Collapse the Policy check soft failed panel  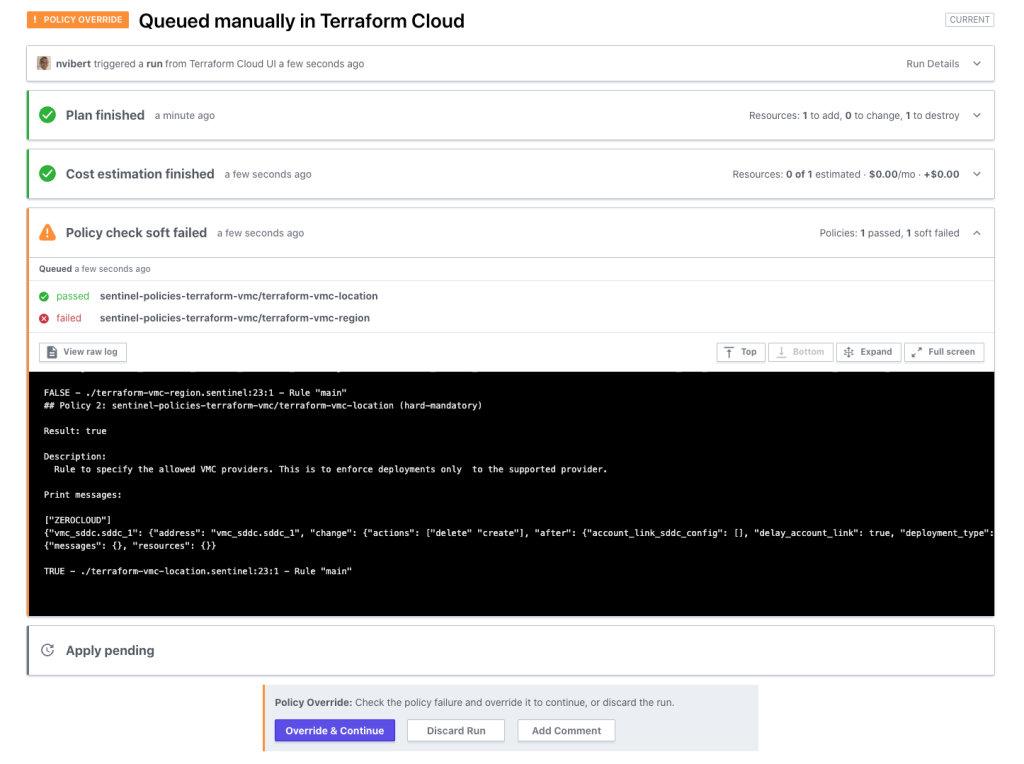(x=976, y=233)
